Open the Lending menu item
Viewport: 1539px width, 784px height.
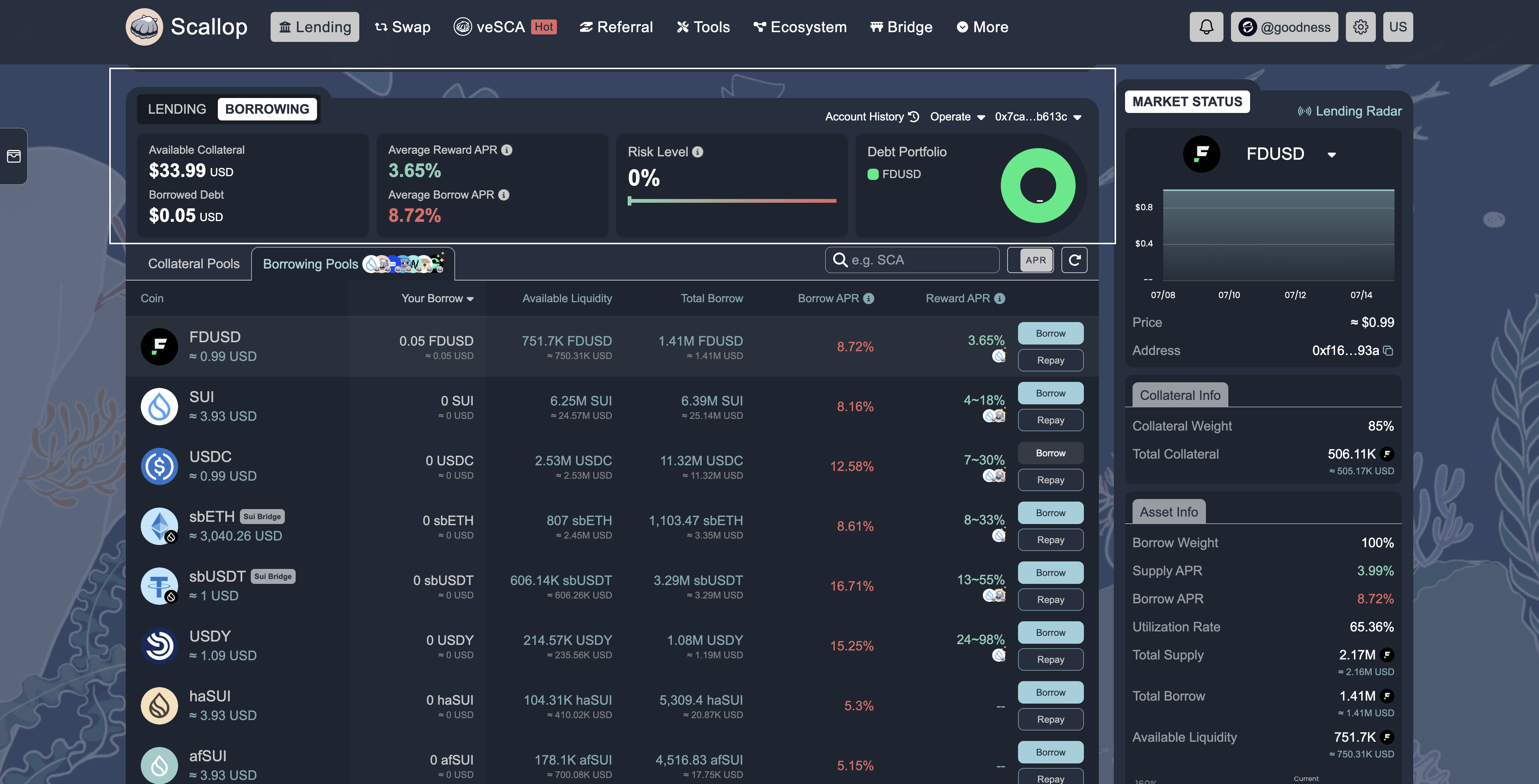pyautogui.click(x=315, y=27)
